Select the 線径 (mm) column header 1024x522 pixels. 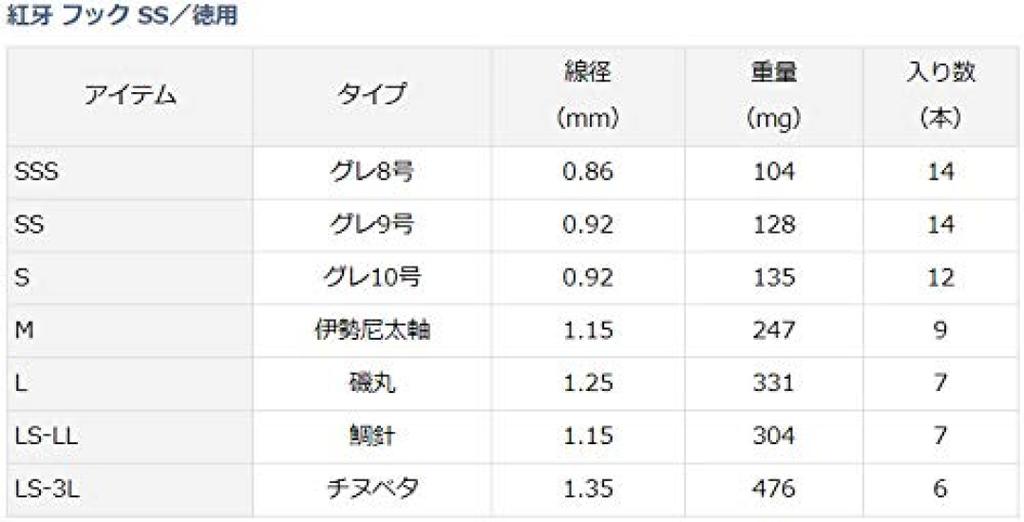(588, 96)
